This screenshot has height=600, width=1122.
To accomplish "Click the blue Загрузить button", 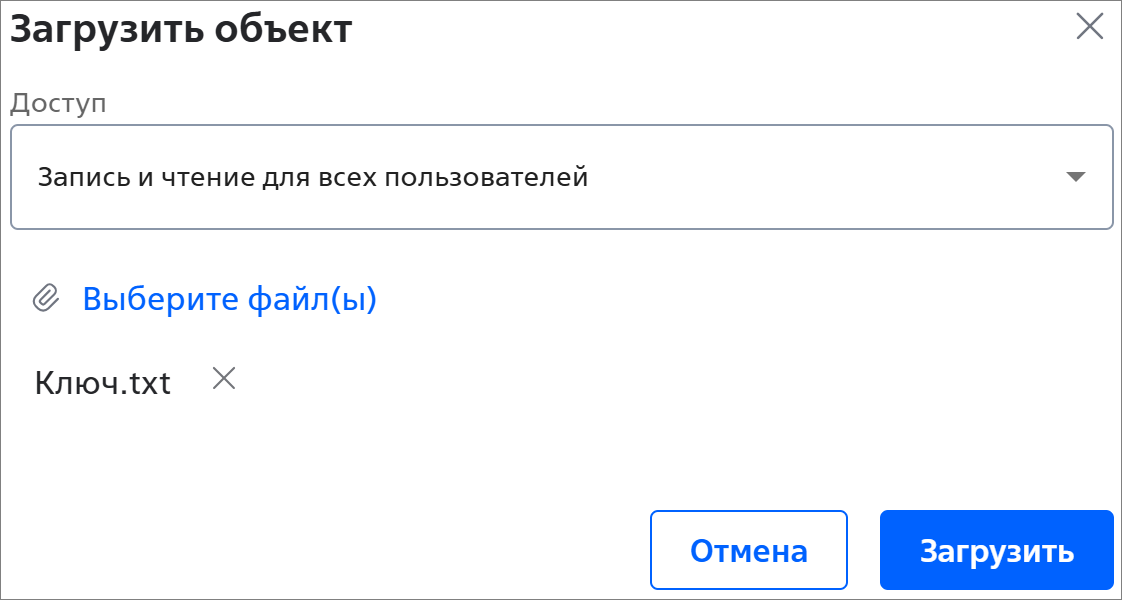I will 997,550.
